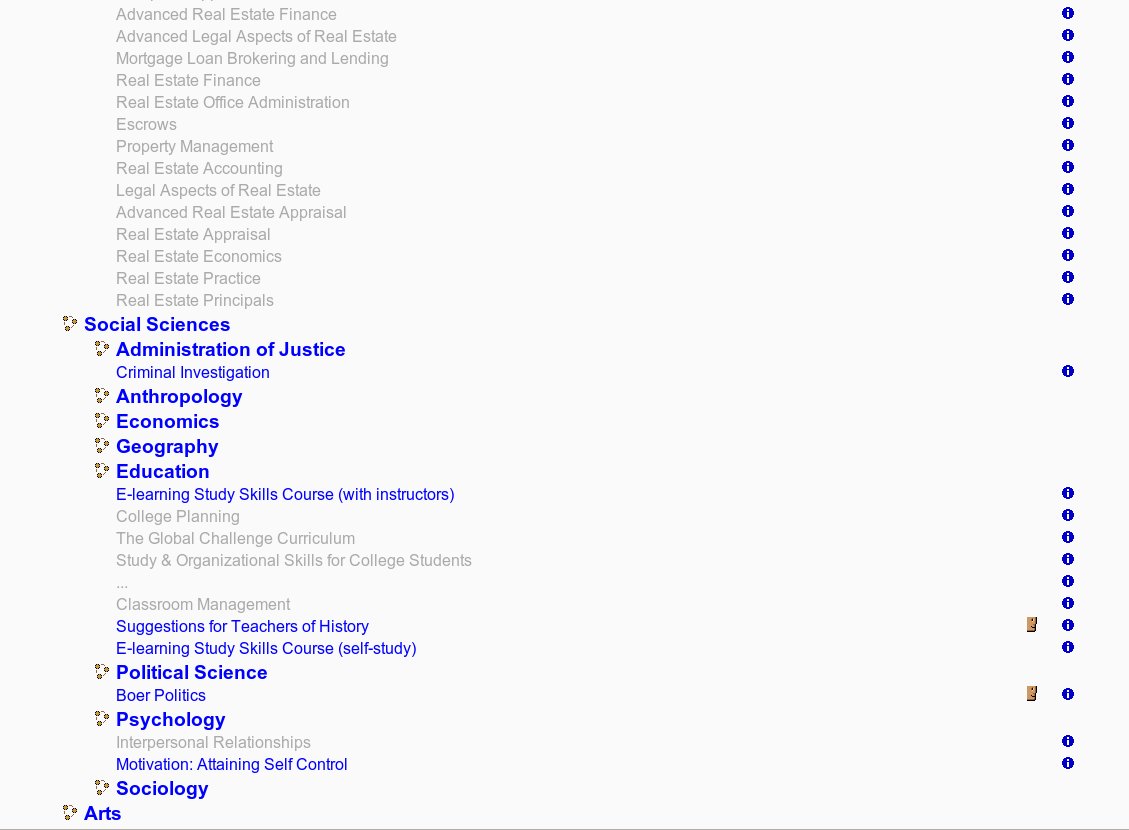1129x830 pixels.
Task: Select the College Planning course
Action: click(x=178, y=517)
